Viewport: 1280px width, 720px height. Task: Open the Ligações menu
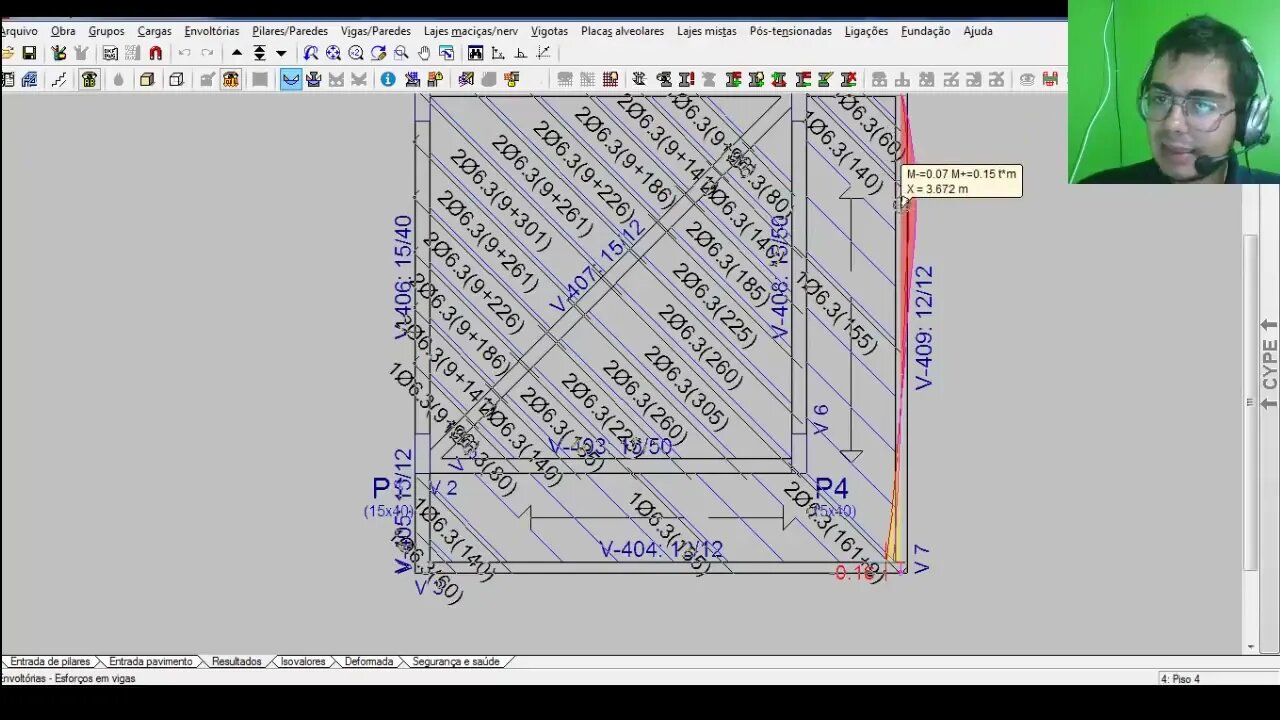[x=866, y=31]
